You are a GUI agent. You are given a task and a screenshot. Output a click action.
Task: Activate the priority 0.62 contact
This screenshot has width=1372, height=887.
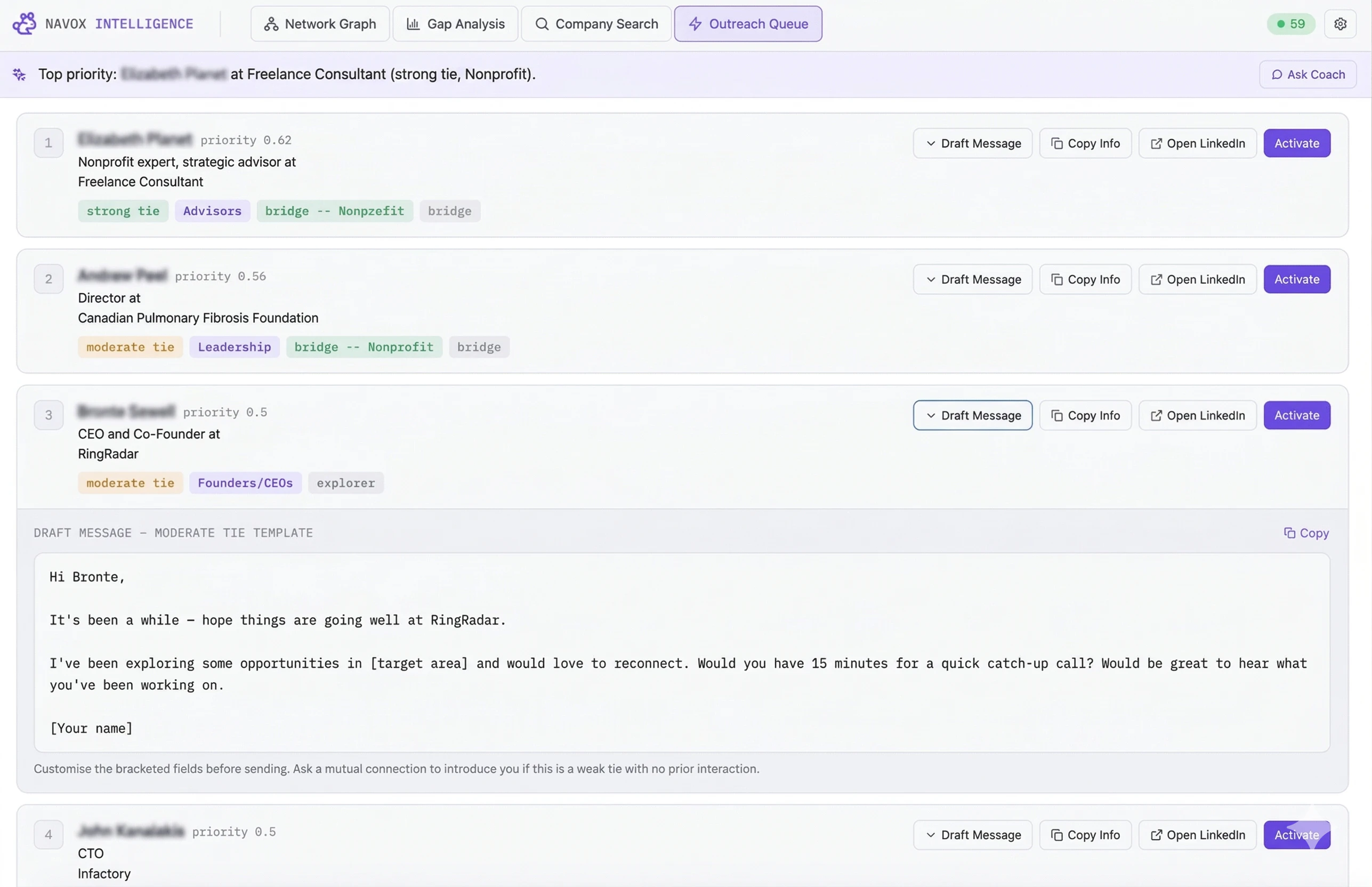tap(1296, 143)
